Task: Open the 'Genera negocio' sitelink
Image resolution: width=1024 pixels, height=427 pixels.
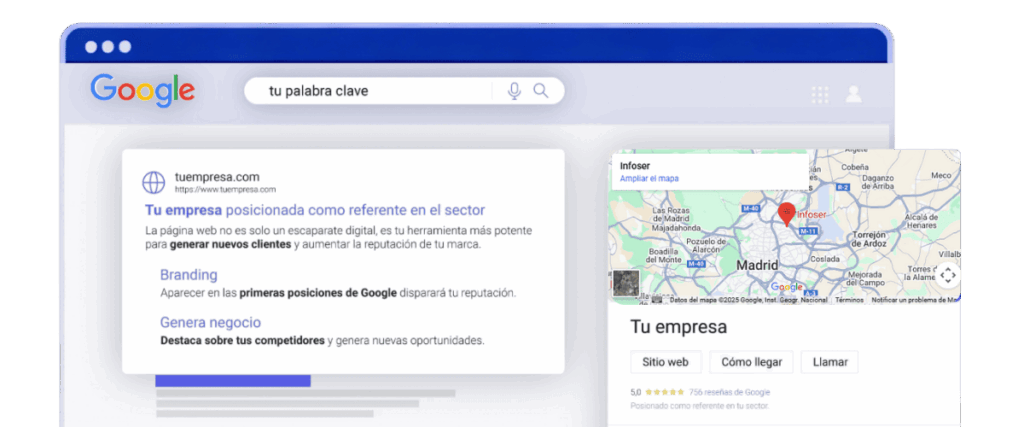Action: 210,323
